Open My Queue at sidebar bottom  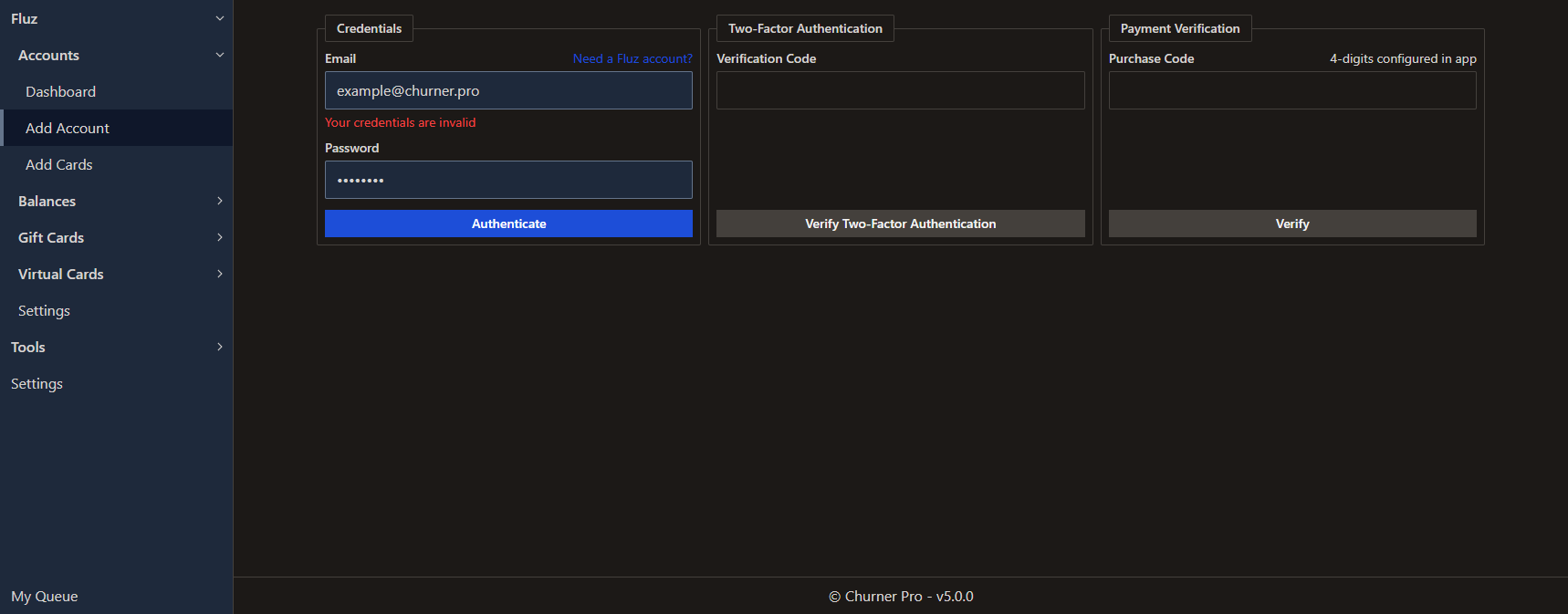pyautogui.click(x=45, y=596)
